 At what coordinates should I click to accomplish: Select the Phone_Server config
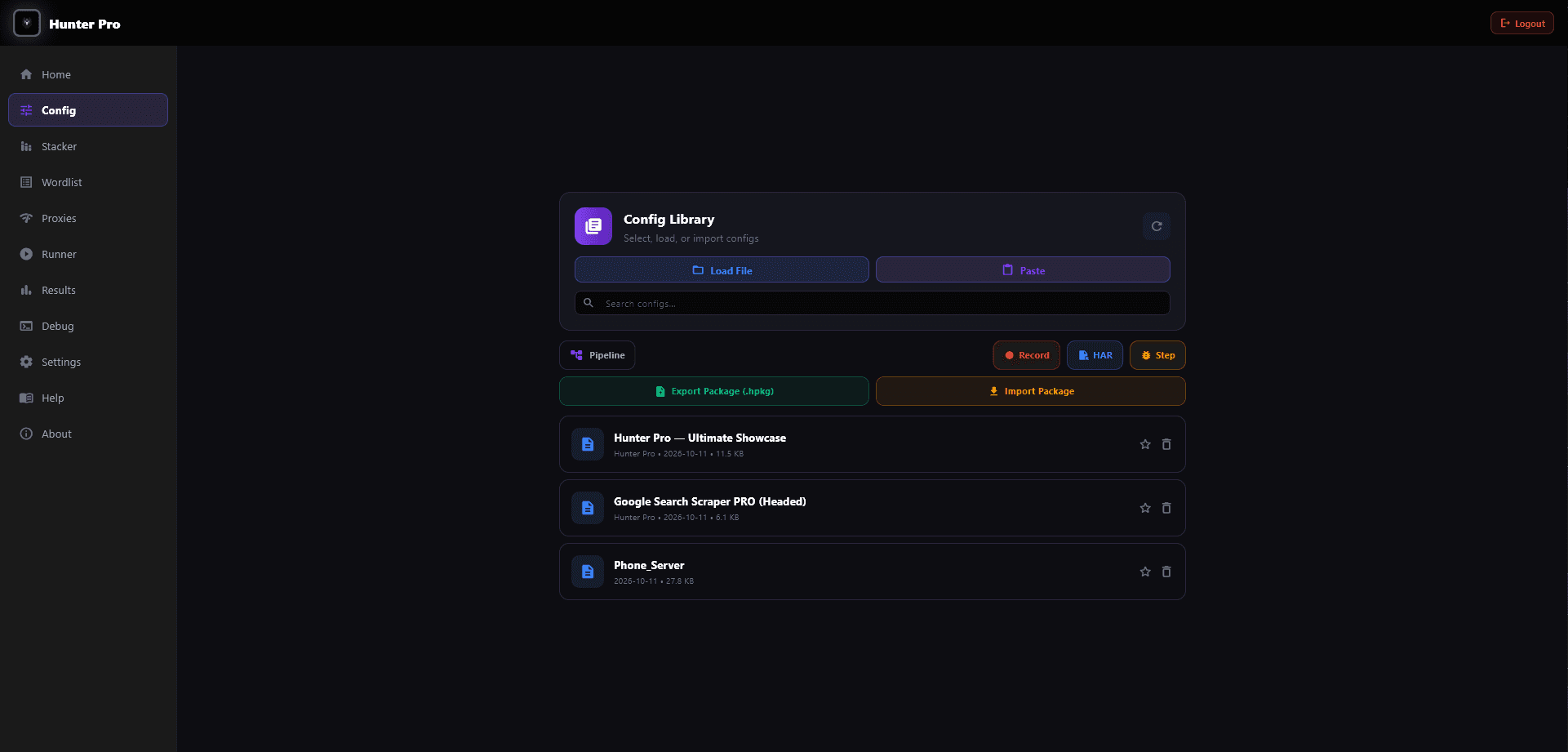click(873, 572)
